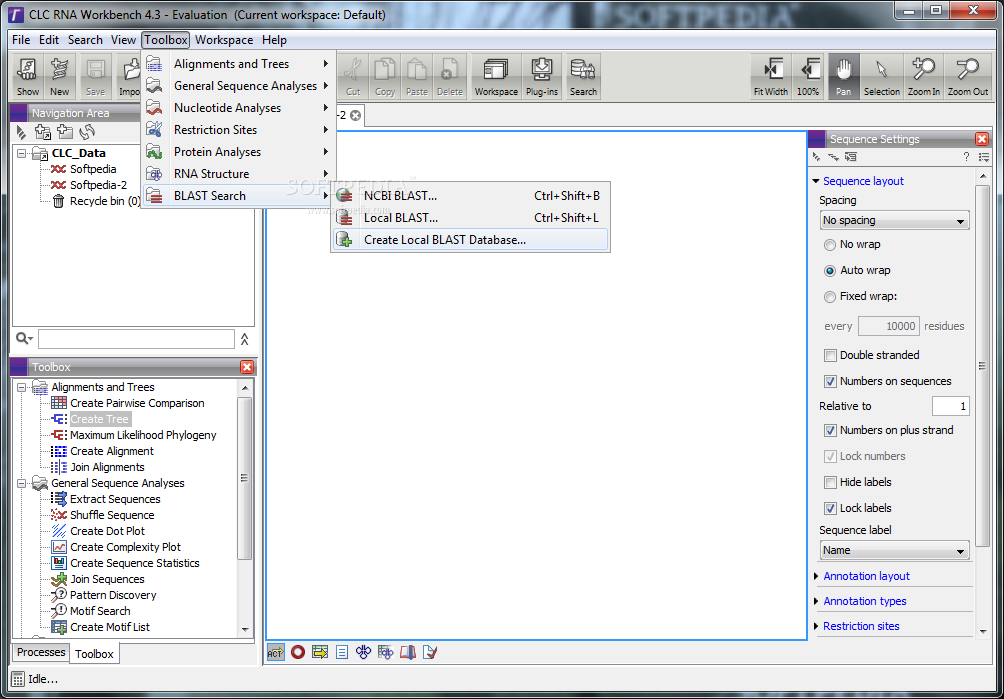The height and width of the screenshot is (699, 1004).
Task: Click the Toolbox panel vertical scrollbar
Action: (245, 478)
